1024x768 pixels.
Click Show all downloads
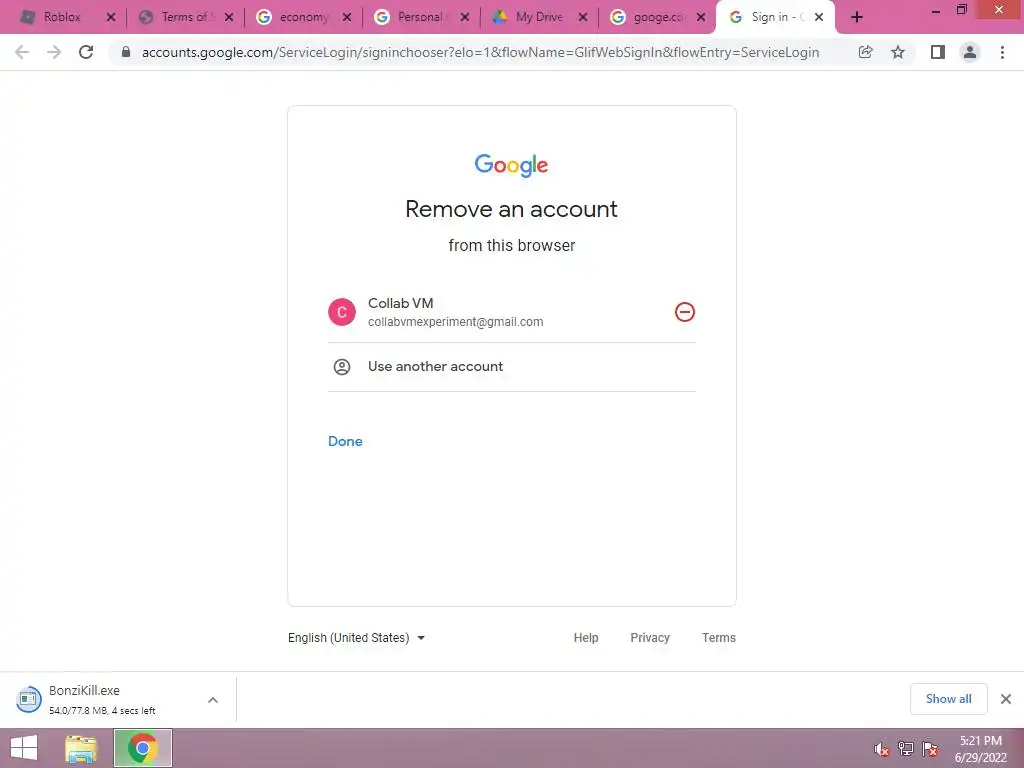(x=948, y=699)
